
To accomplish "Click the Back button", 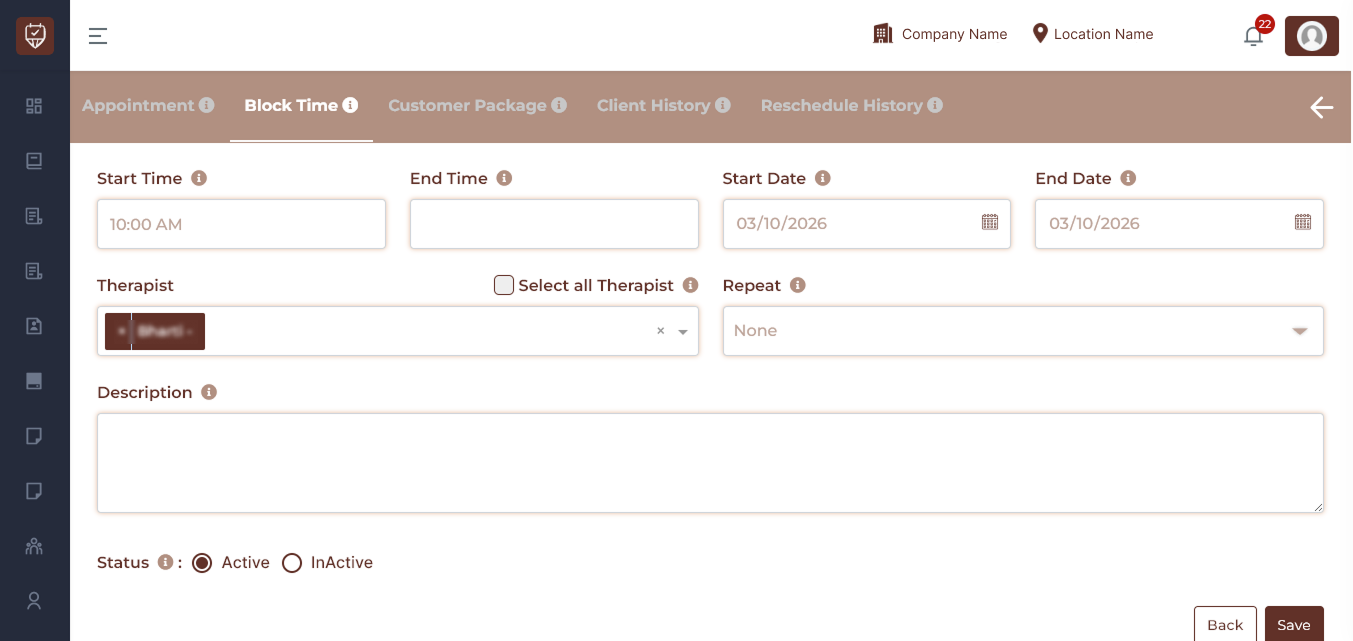I will 1224,624.
